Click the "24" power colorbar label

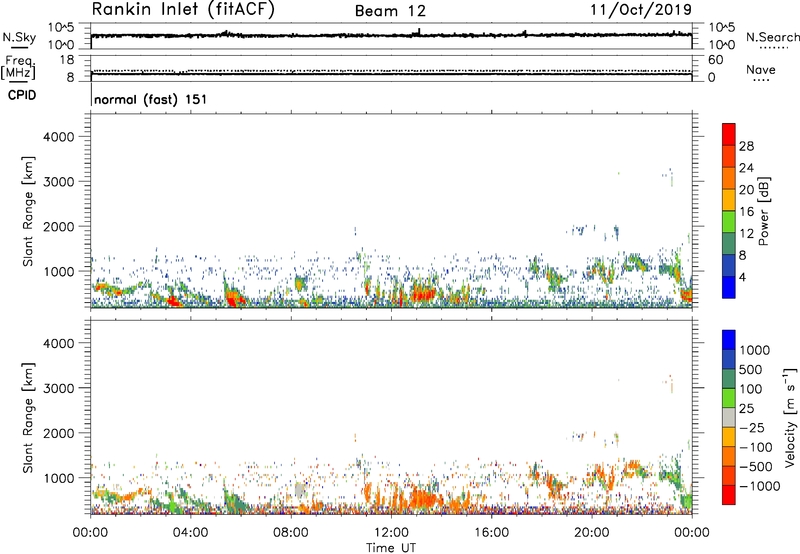(746, 168)
